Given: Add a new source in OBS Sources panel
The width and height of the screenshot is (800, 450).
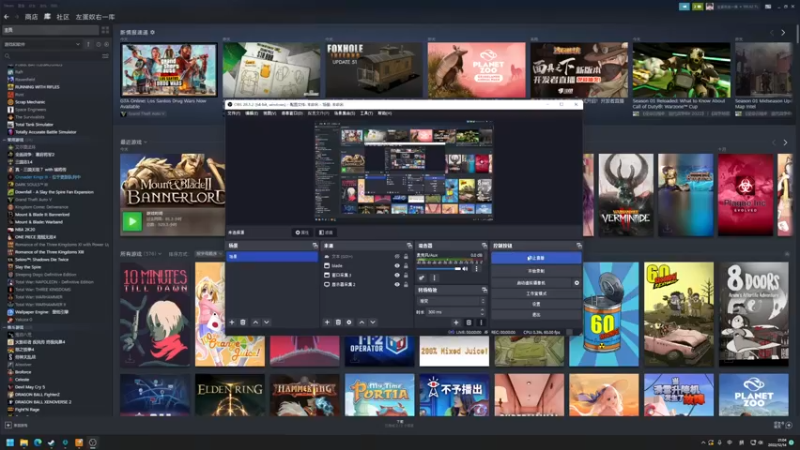Looking at the screenshot, I should point(327,322).
